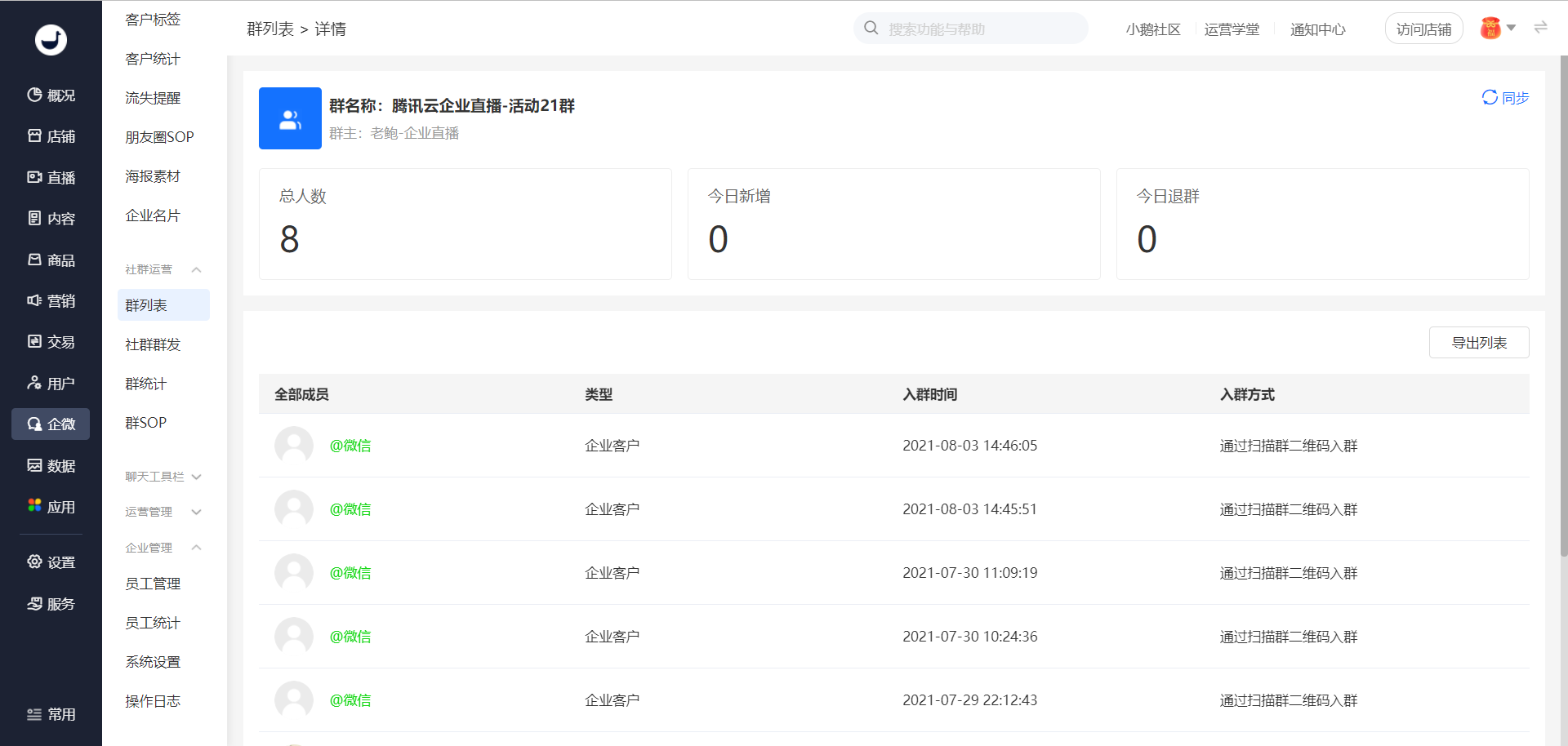Click the 导出列表 export button
Image resolution: width=1568 pixels, height=746 pixels.
[1479, 343]
